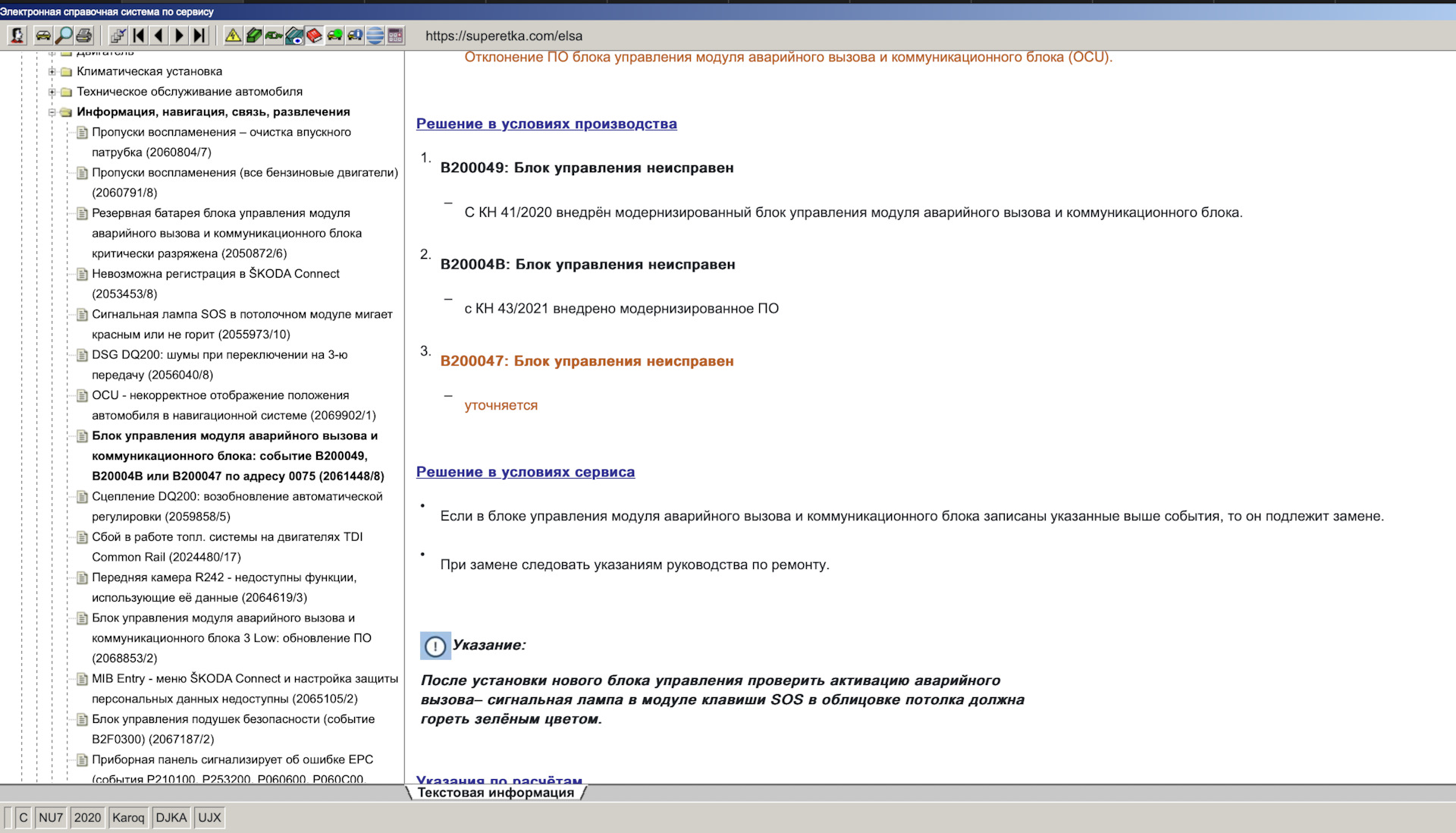Open electrical wiring diagrams warning icon
This screenshot has width=1456, height=833.
pyautogui.click(x=233, y=35)
